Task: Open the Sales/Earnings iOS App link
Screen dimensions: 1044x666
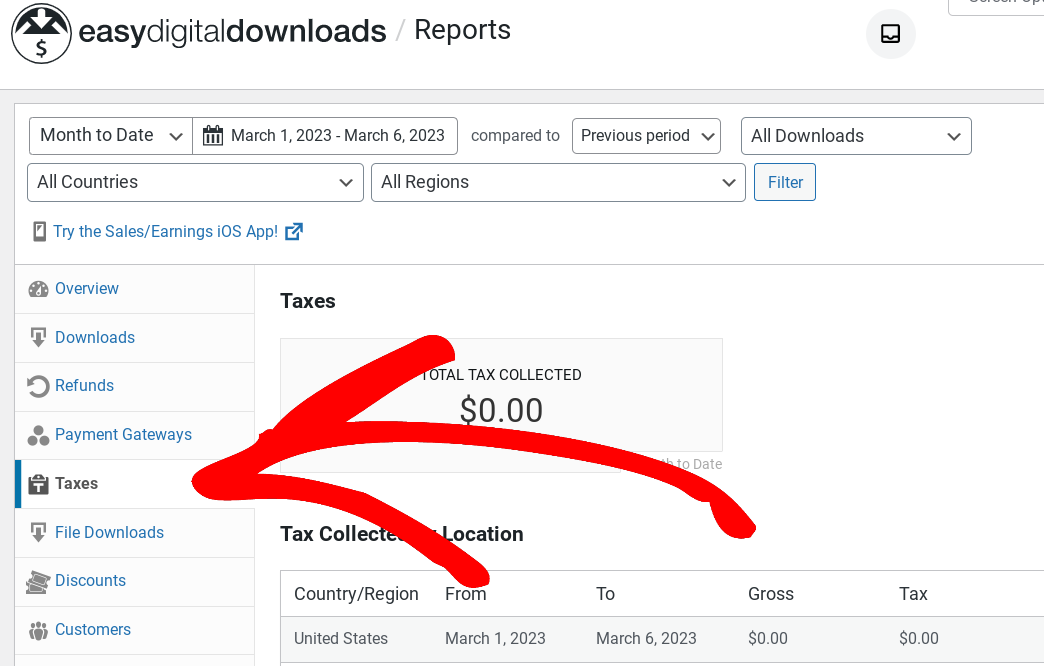Action: point(164,231)
